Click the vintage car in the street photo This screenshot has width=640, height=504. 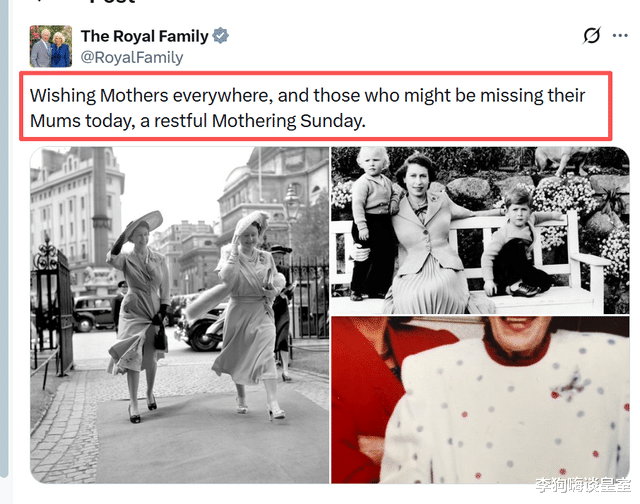coord(93,313)
